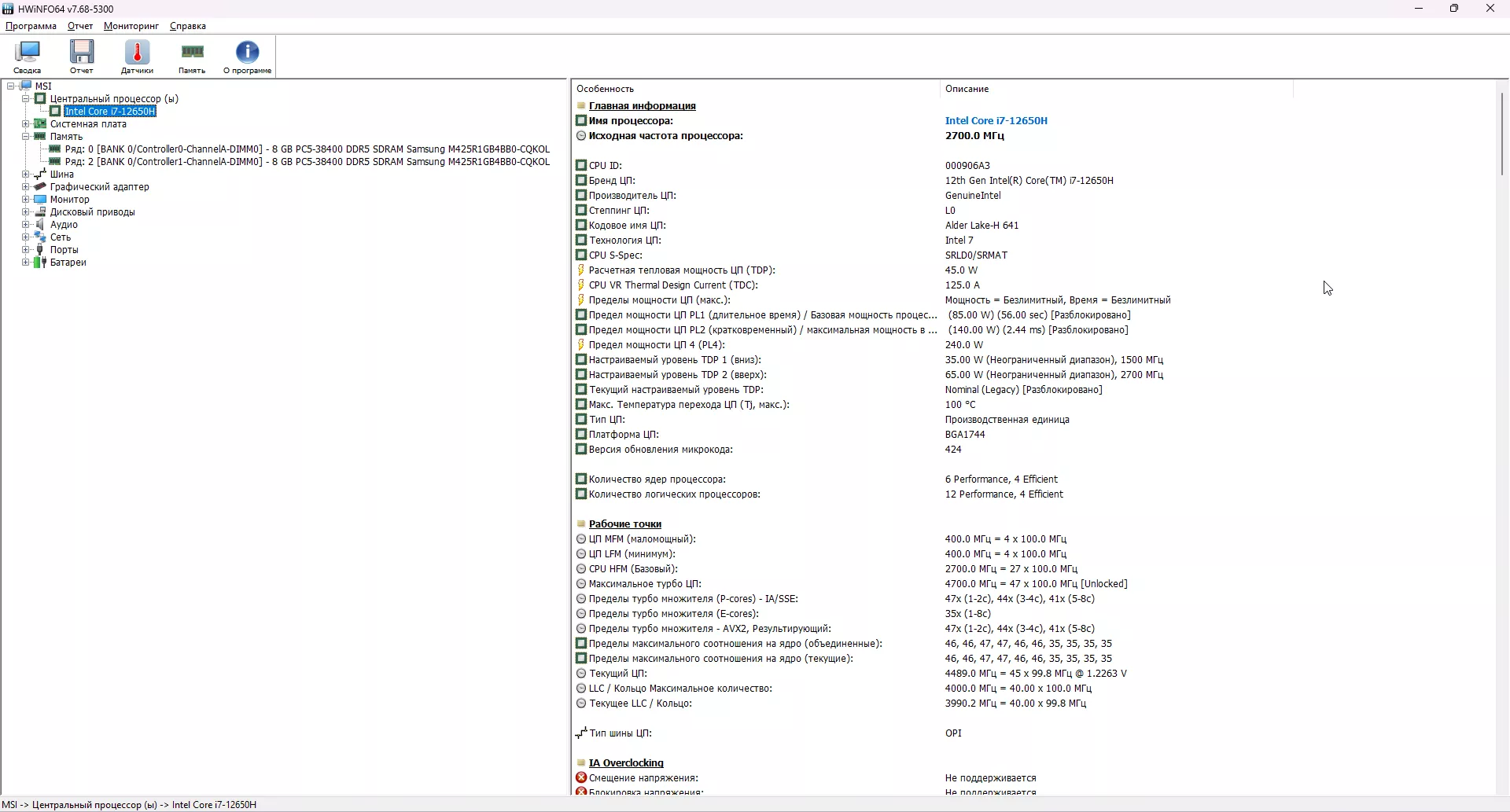
Task: Open the Программа menu
Action: [31, 26]
